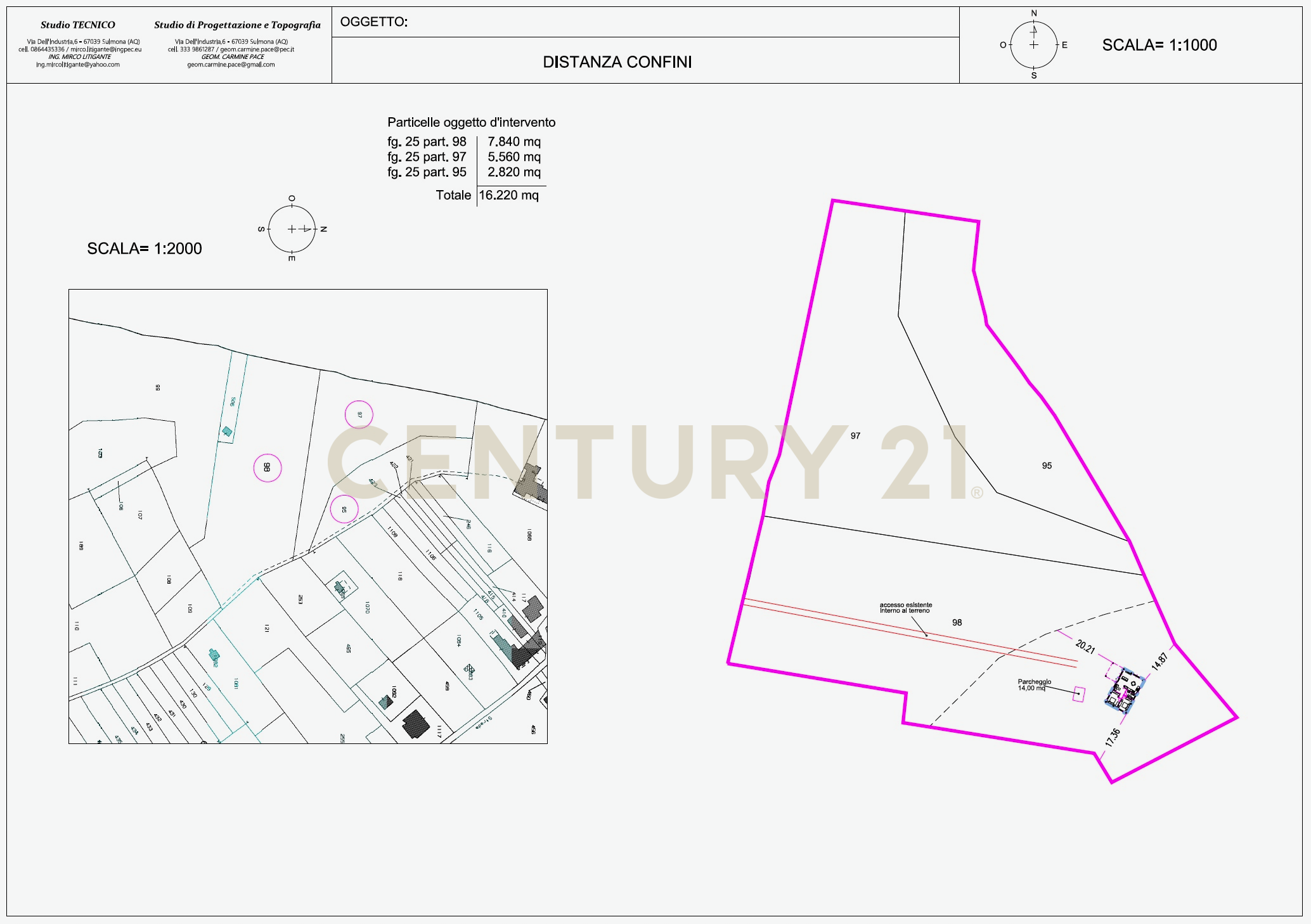The width and height of the screenshot is (1311, 924).
Task: Click the "accesso esistente interno al terreno" note
Action: pos(906,608)
